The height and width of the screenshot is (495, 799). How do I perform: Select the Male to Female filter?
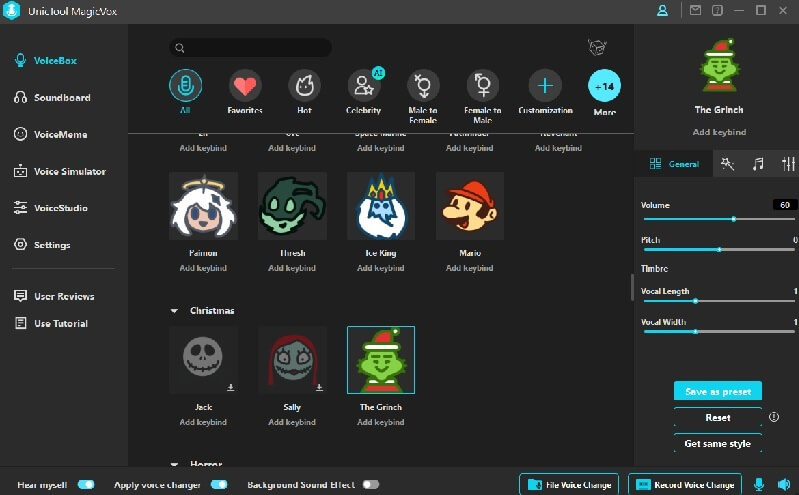point(424,87)
